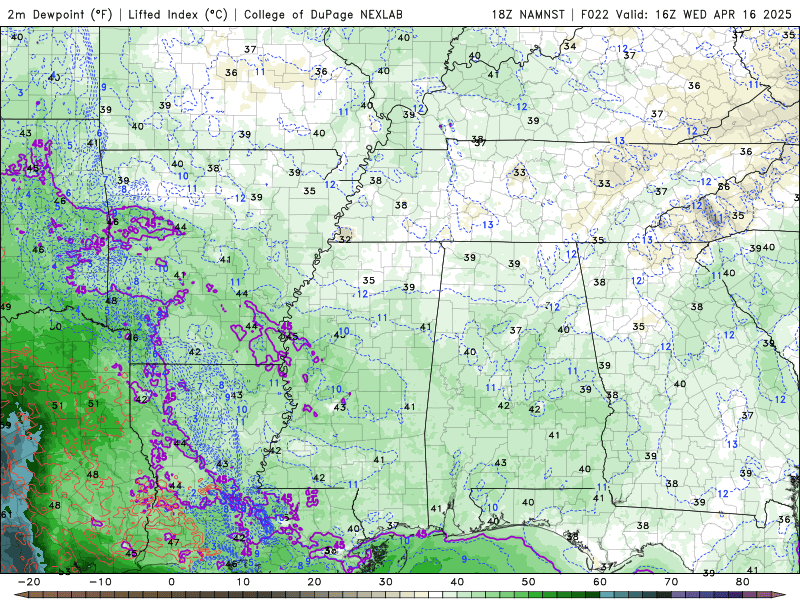Click the dewpoint value 47 on the map
Image resolution: width=800 pixels, height=600 pixels.
coord(173,542)
